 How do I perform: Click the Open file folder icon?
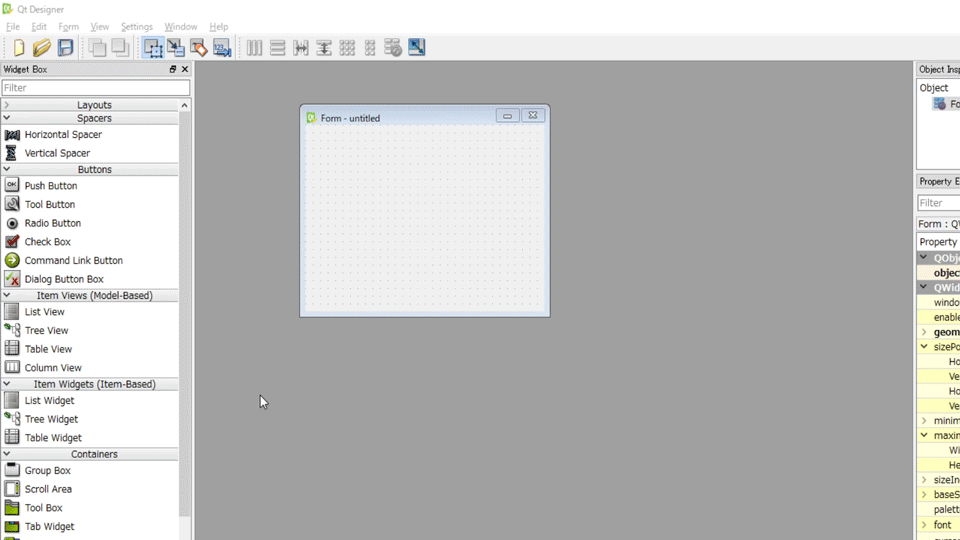click(x=42, y=47)
